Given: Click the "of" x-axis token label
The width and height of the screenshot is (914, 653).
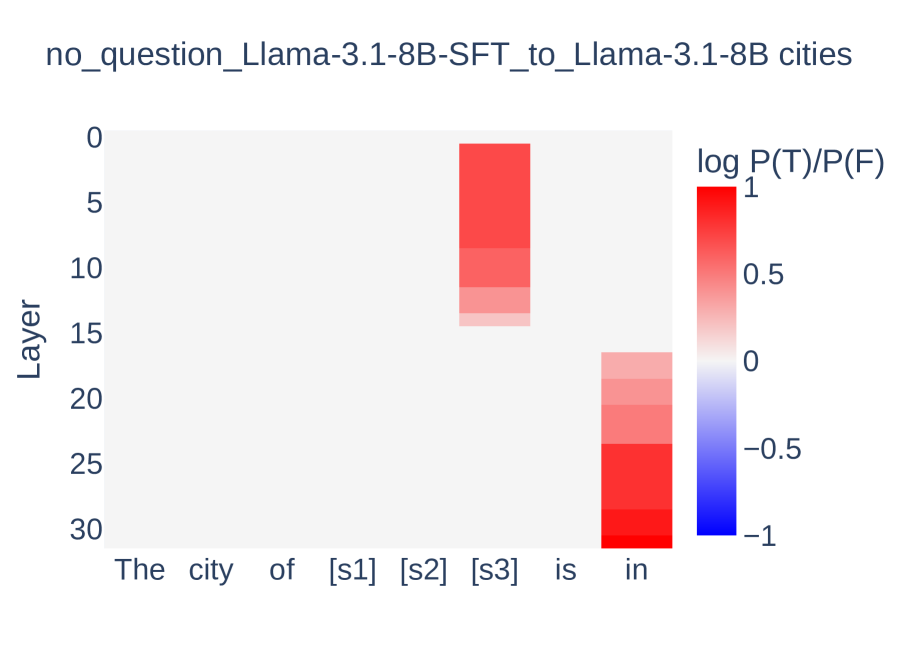Looking at the screenshot, I should (x=282, y=570).
